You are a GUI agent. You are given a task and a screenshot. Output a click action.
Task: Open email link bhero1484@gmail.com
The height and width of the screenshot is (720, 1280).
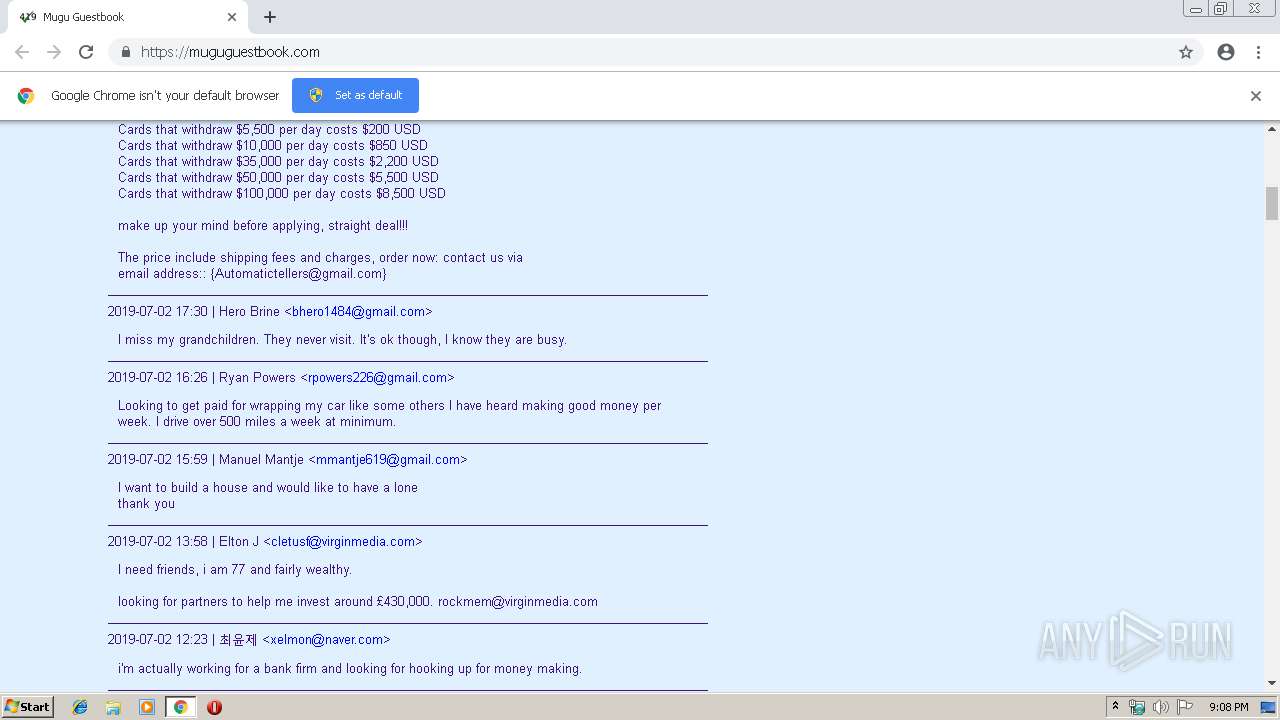pyautogui.click(x=358, y=312)
